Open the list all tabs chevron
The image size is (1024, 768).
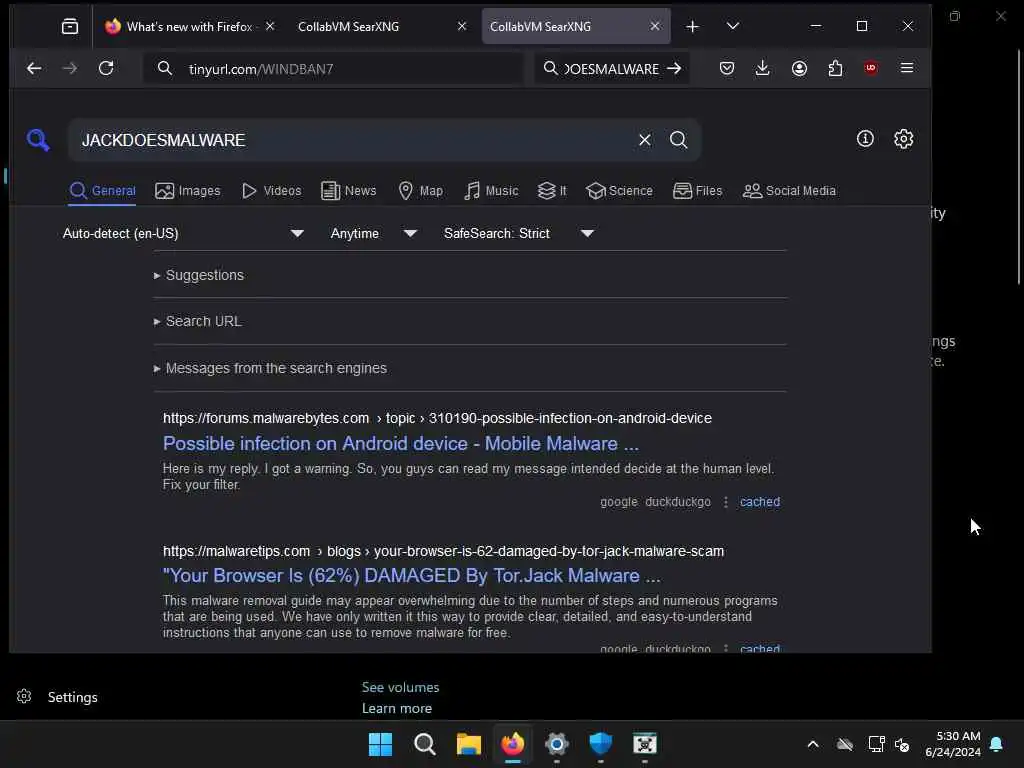pos(733,26)
